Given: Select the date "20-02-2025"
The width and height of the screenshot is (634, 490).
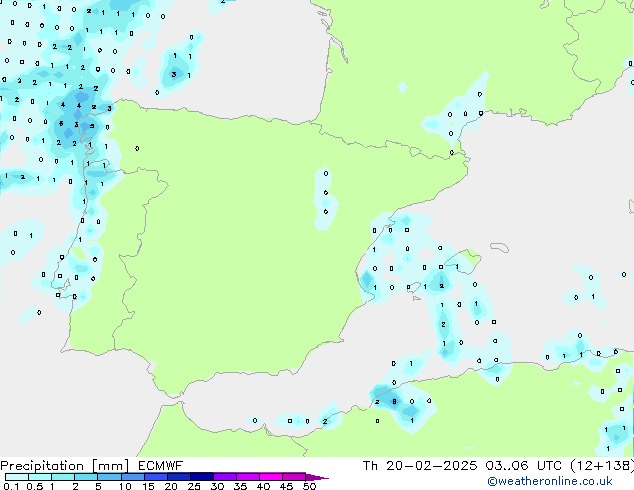Looking at the screenshot, I should [x=431, y=466].
